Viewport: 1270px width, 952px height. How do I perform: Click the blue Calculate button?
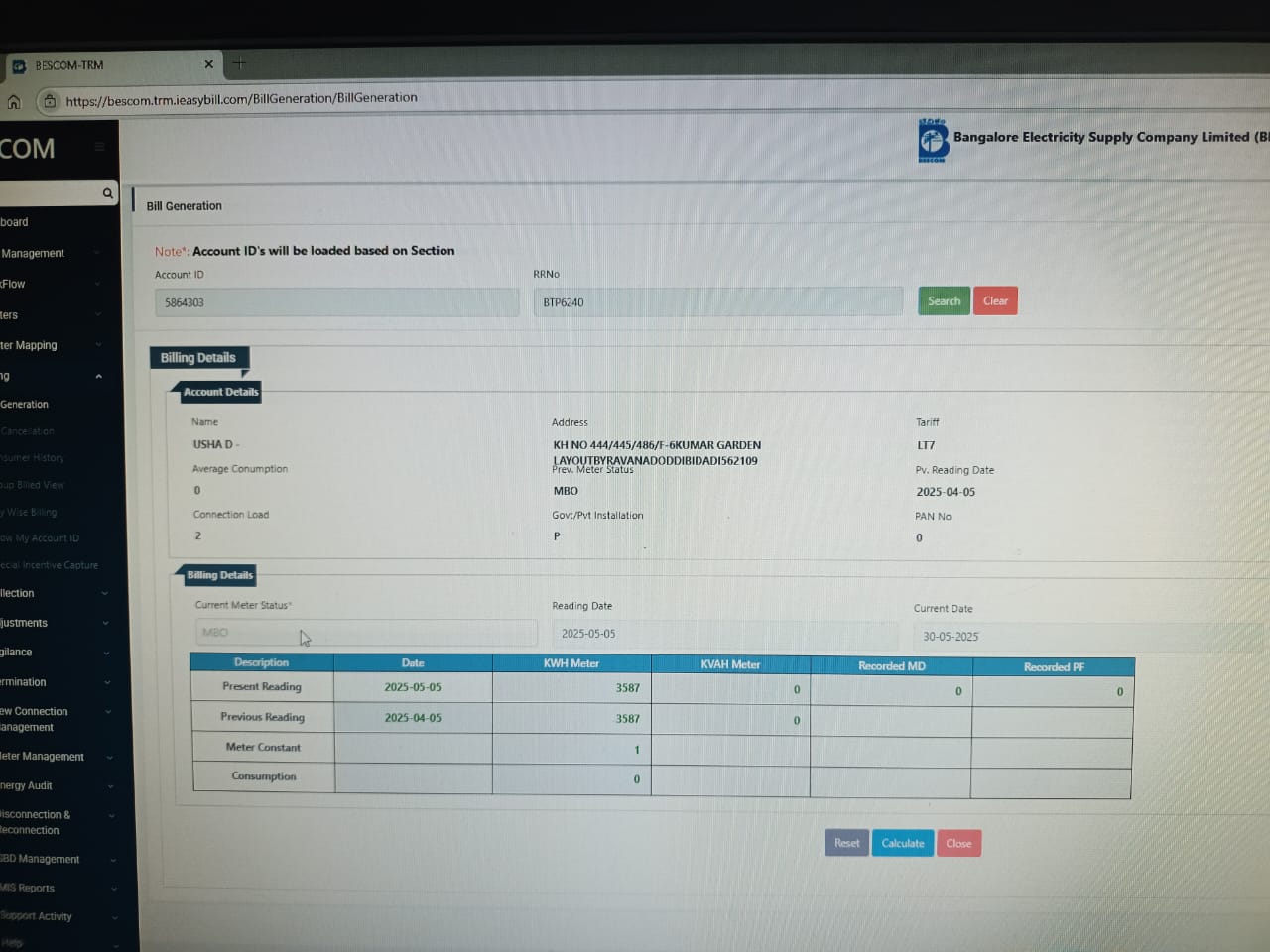[x=902, y=843]
